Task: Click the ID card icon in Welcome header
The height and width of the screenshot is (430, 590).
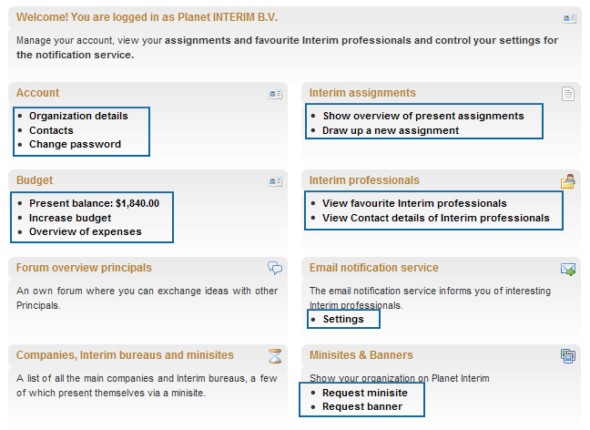Action: [x=569, y=18]
